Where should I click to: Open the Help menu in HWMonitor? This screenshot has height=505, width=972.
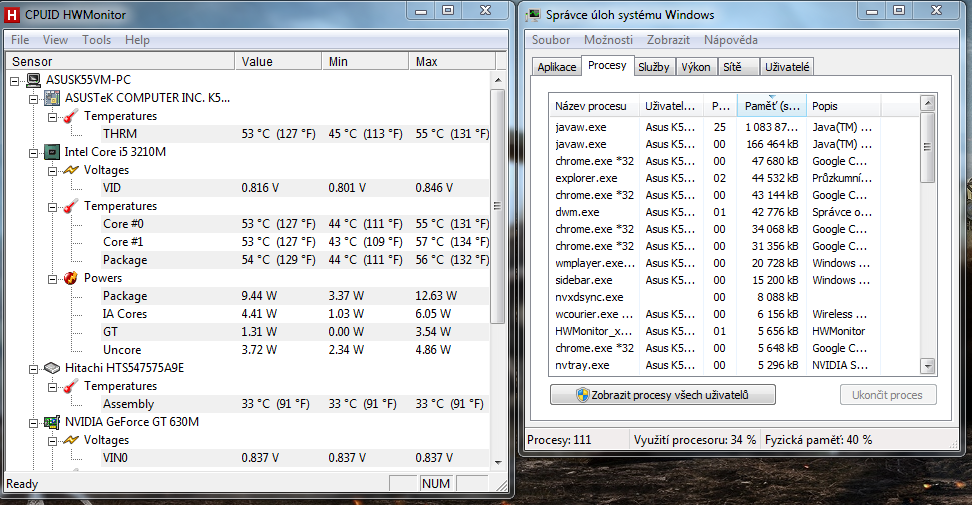point(137,40)
